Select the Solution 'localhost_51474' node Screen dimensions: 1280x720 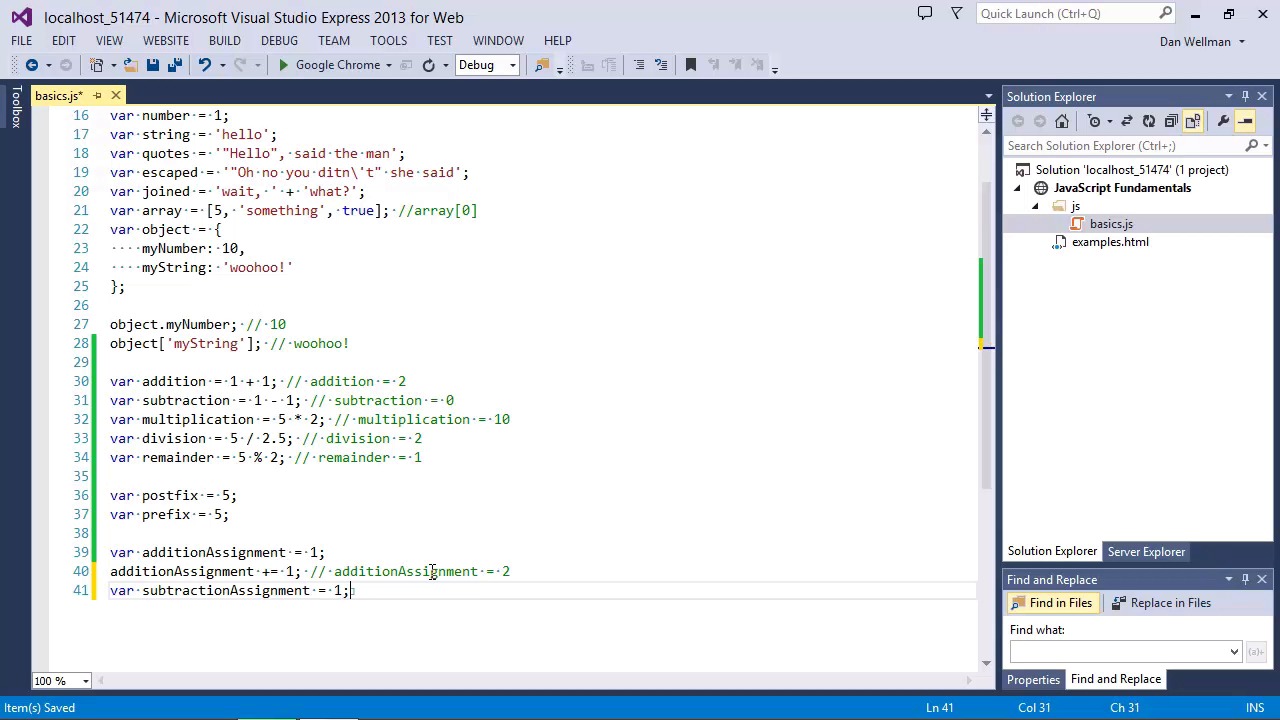tap(1132, 170)
